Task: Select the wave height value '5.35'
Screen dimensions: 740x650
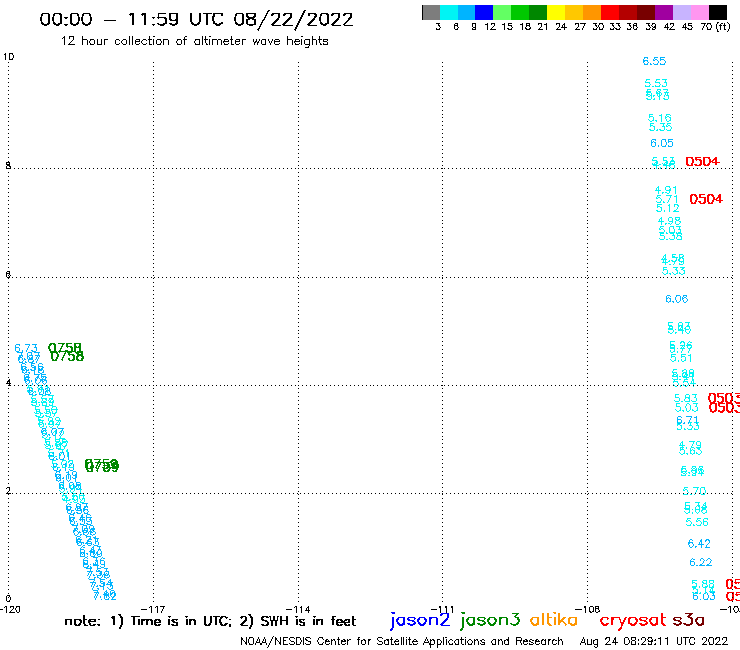Action: coord(660,127)
